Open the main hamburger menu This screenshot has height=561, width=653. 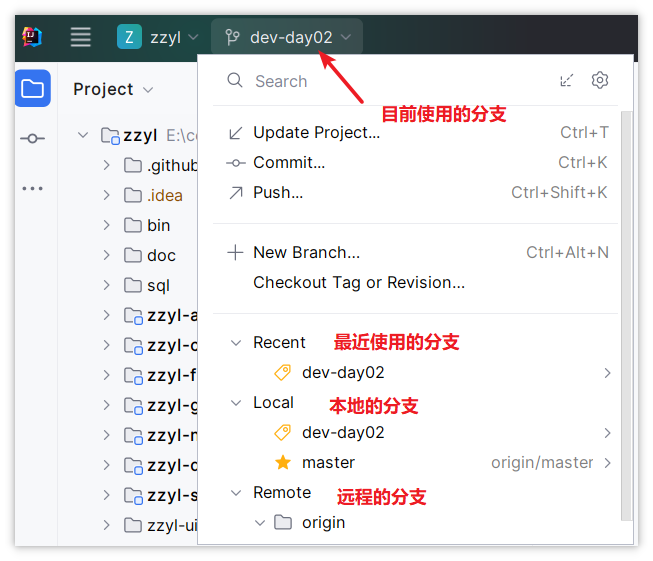(80, 37)
